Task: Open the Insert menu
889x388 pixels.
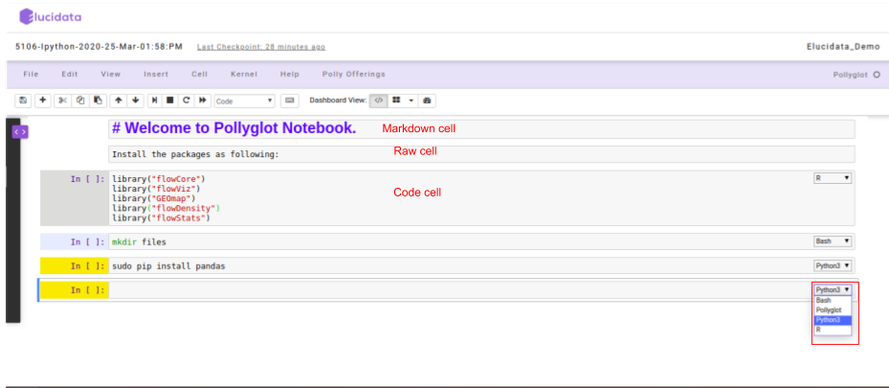Action: (x=156, y=74)
